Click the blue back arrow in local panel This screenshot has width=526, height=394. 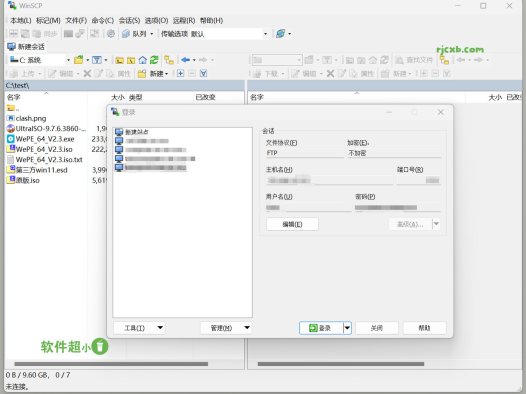tap(186, 60)
